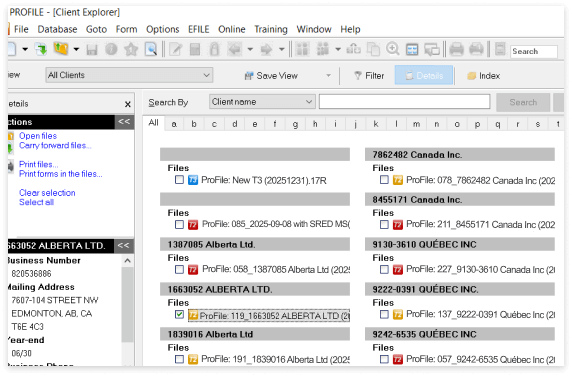Click the open folder toolbar icon
Image resolution: width=572 pixels, height=376 pixels.
tap(61, 49)
